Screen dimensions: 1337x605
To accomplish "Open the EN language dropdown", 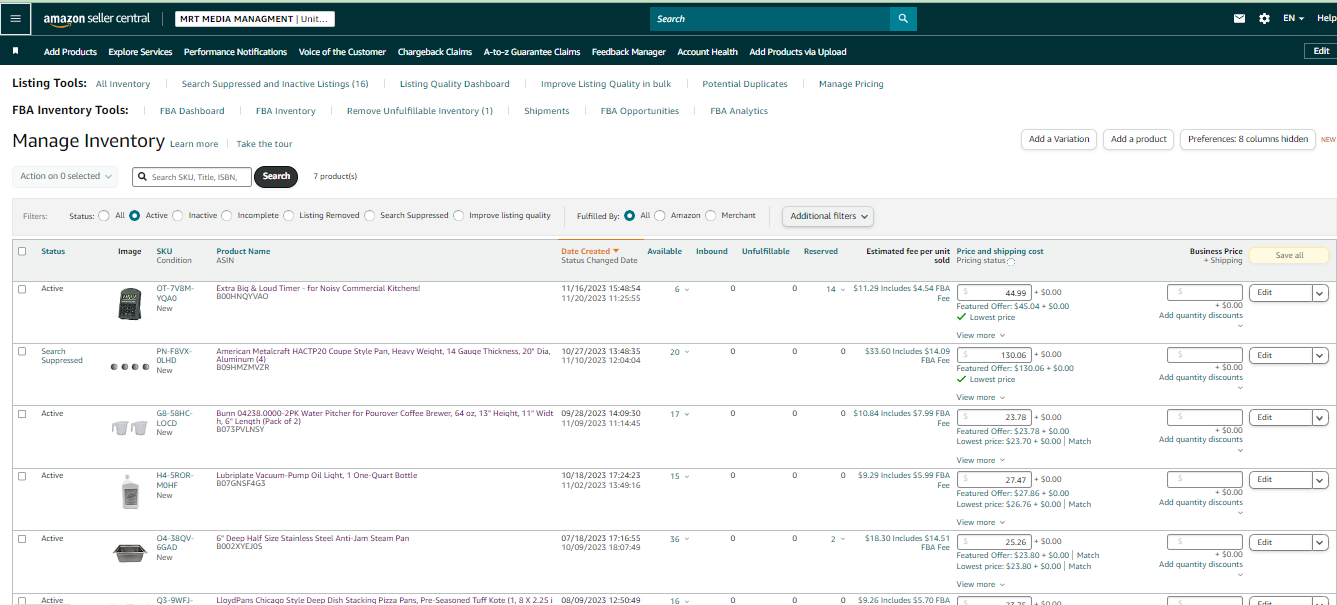I will point(1293,18).
